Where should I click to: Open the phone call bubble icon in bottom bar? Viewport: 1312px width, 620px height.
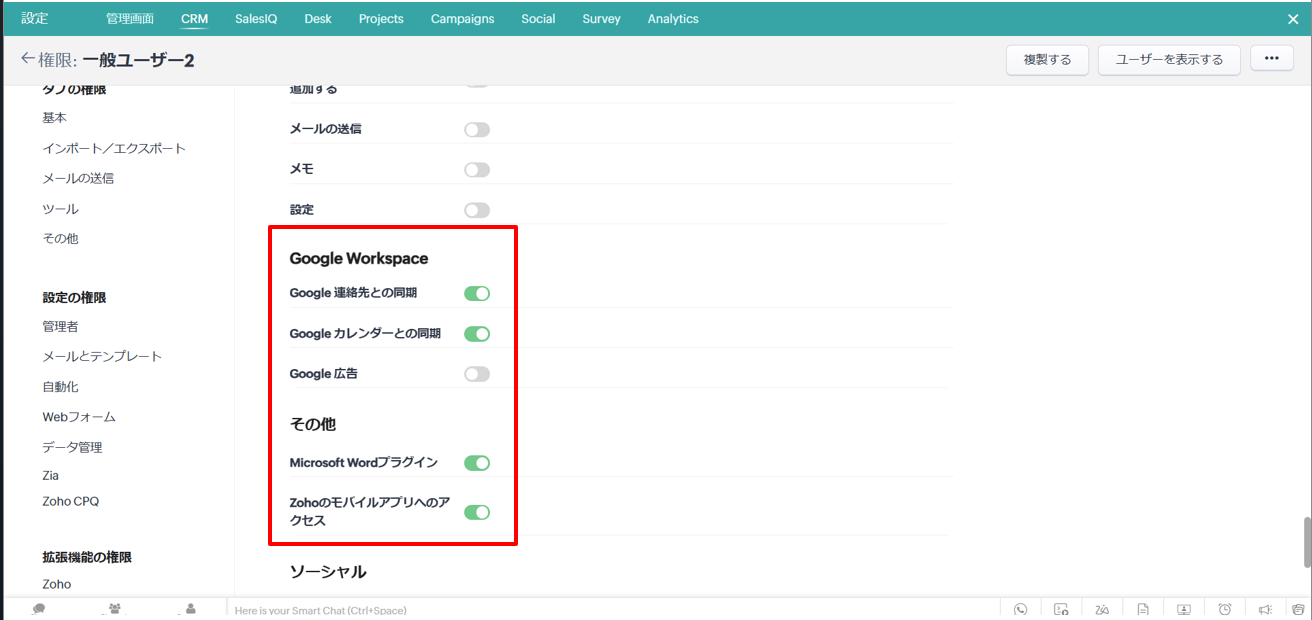(x=1020, y=609)
